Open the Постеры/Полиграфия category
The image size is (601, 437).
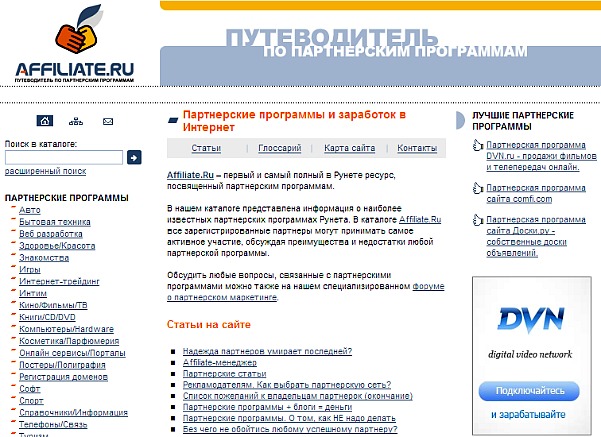tap(62, 365)
